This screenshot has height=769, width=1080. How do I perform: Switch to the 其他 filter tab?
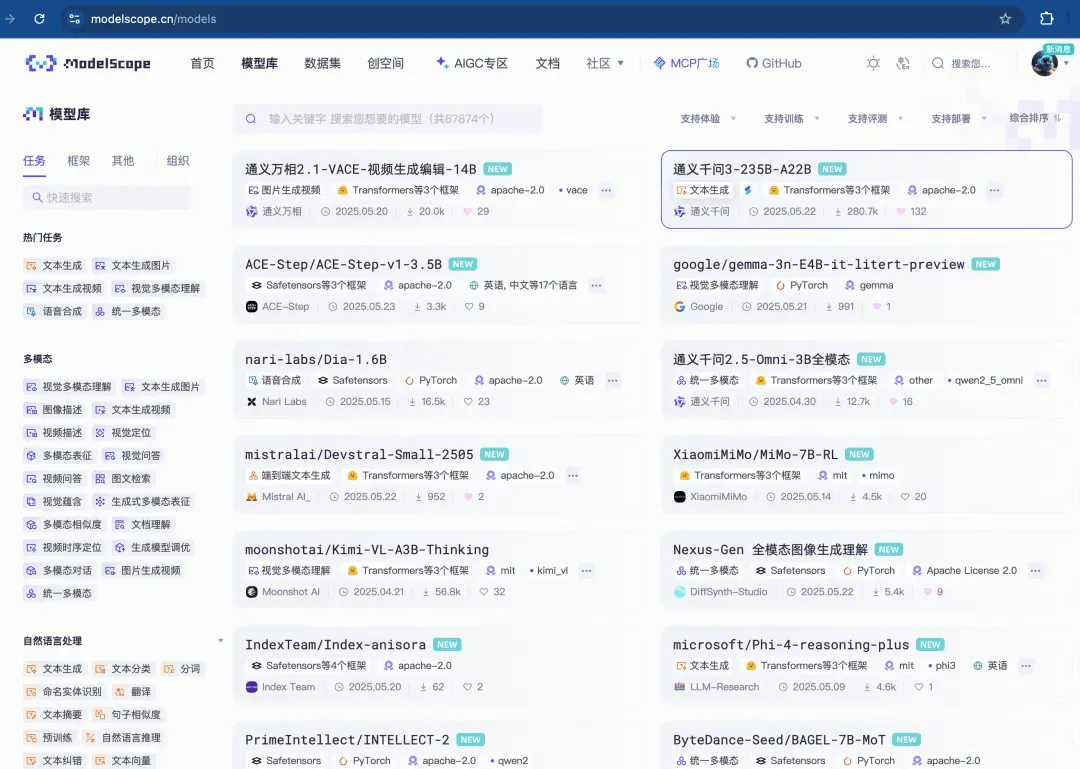(123, 161)
